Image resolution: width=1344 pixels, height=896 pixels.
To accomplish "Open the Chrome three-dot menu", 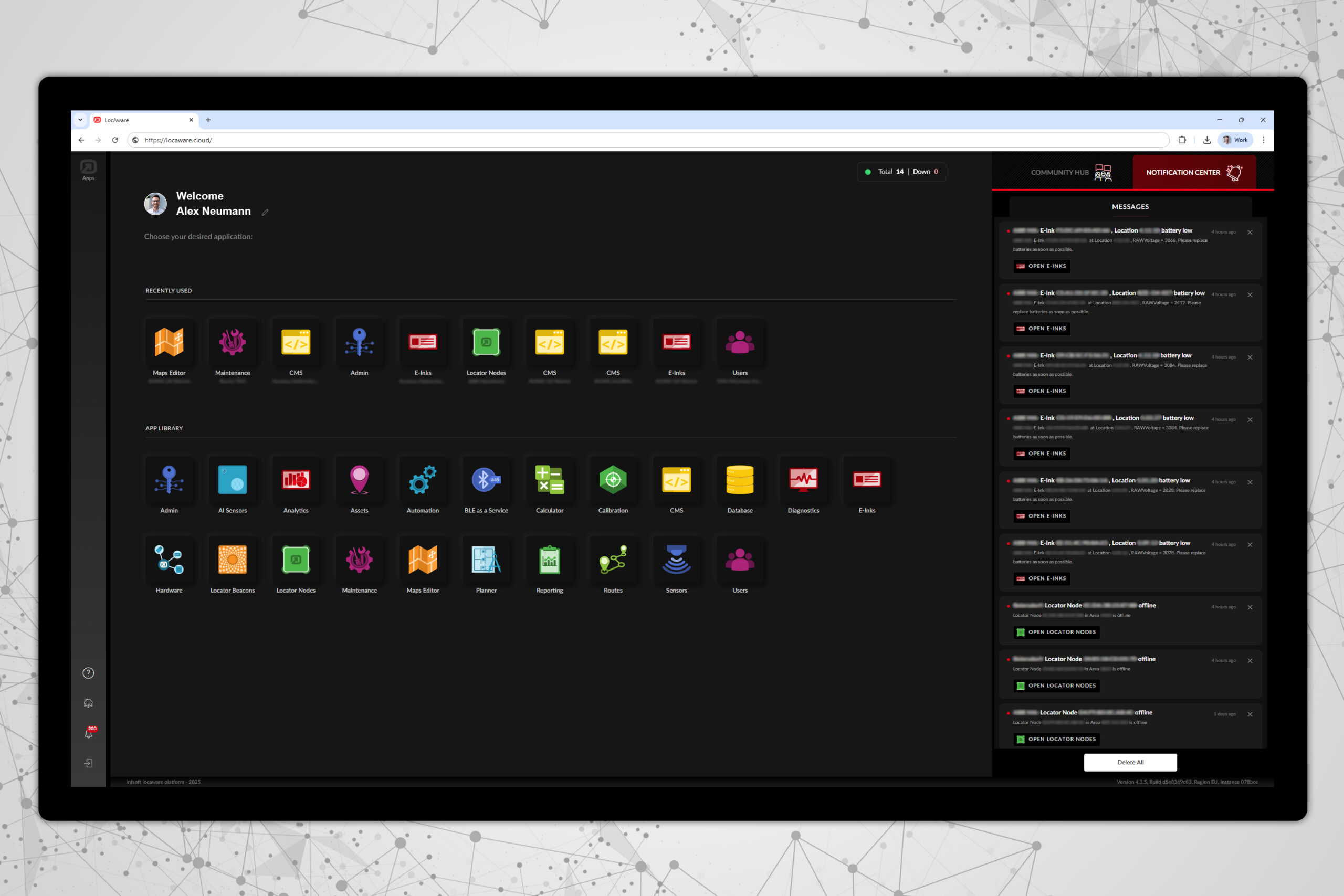I will pos(1264,140).
